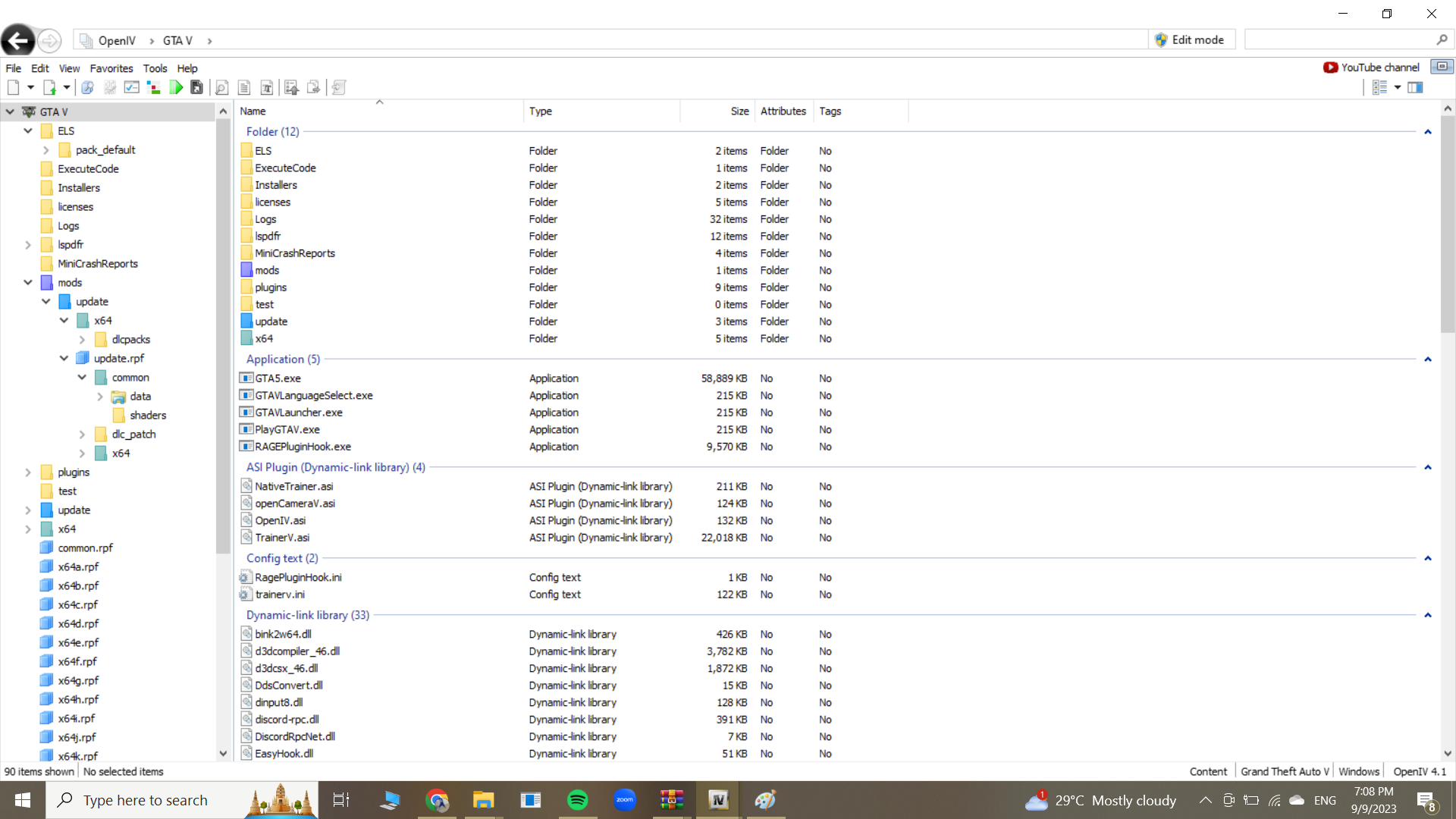This screenshot has width=1456, height=819.
Task: Collapse the mods tree node
Action: tap(28, 283)
